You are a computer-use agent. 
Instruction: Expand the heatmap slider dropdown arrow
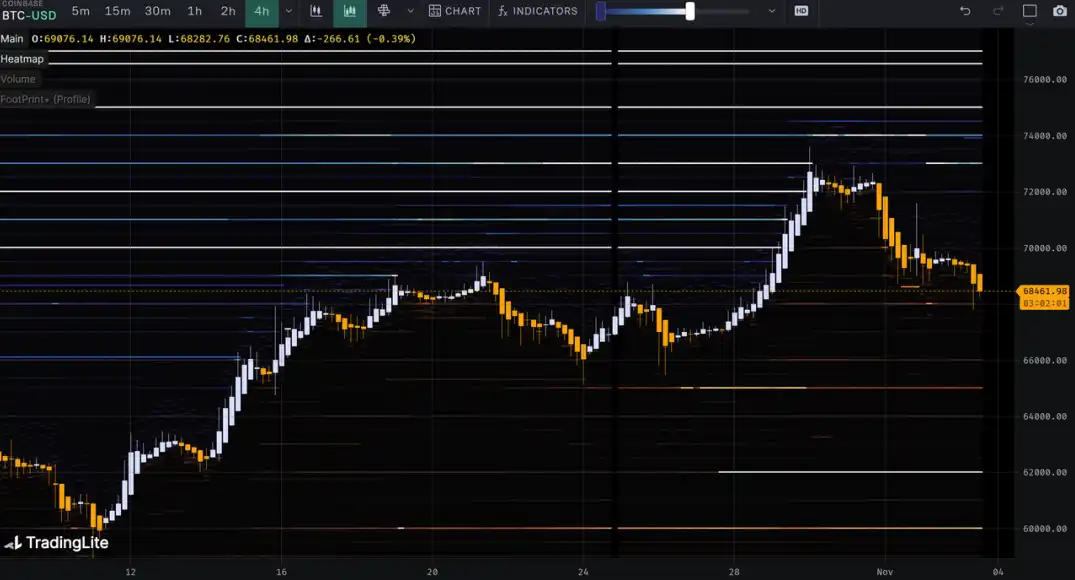[x=771, y=11]
